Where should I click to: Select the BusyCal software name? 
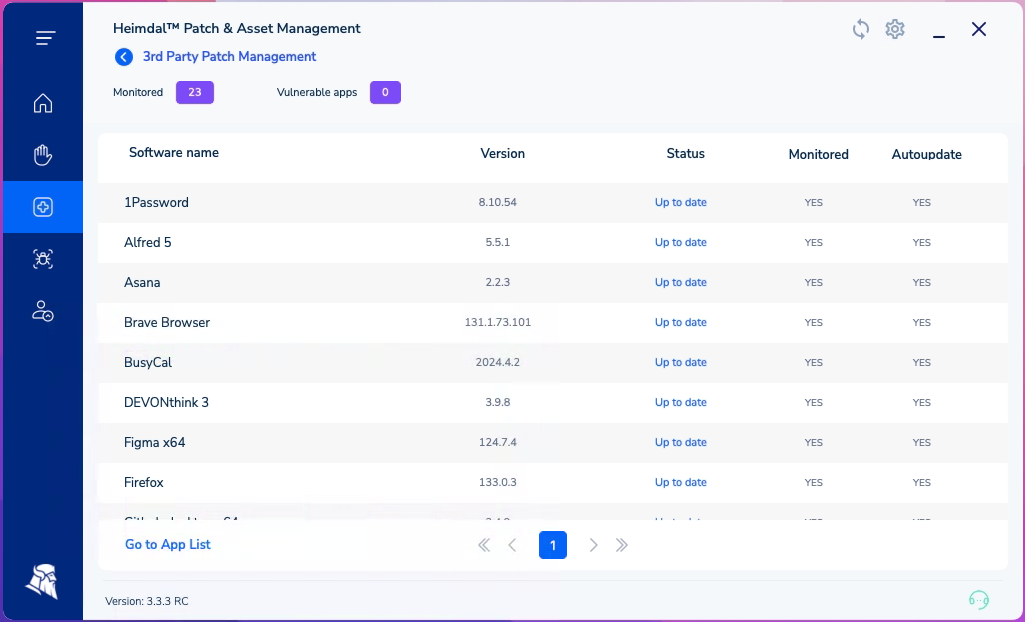[148, 362]
